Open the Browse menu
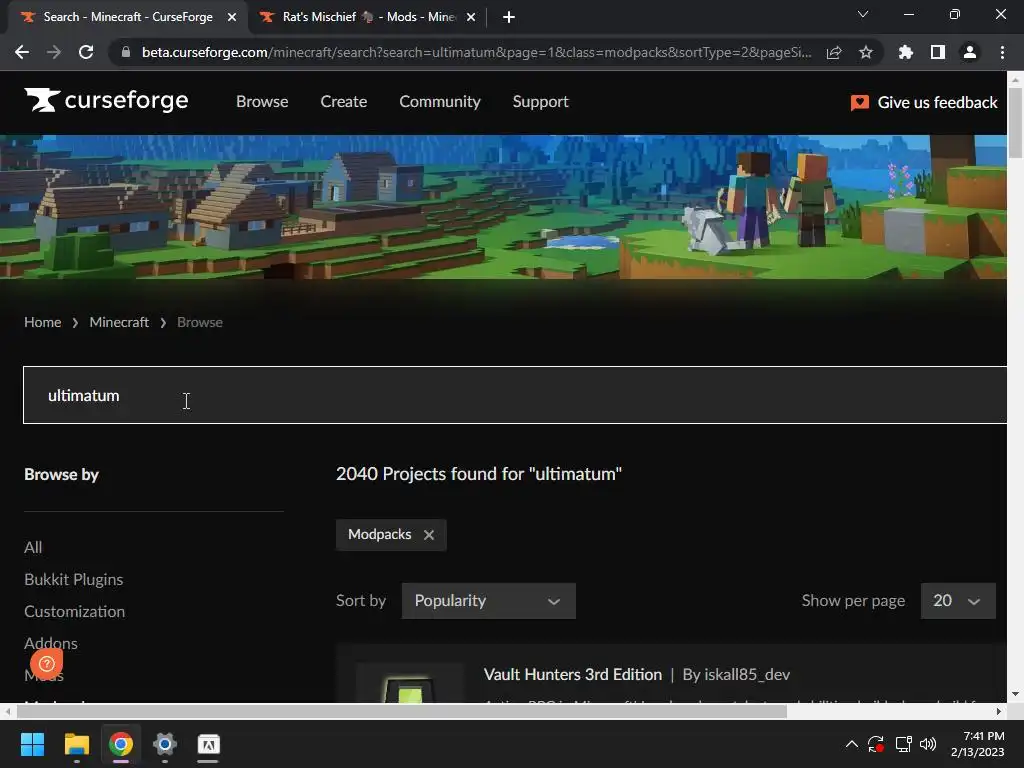Image resolution: width=1024 pixels, height=768 pixels. [262, 102]
